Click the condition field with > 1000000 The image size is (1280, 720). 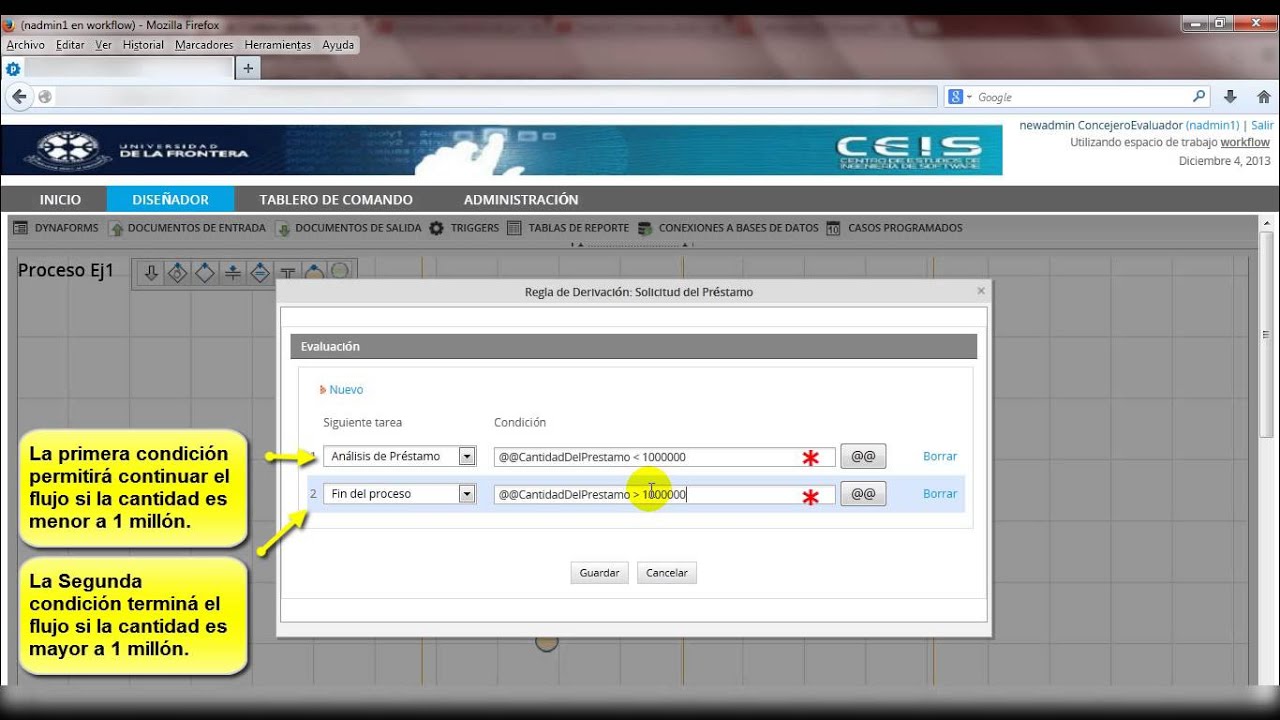(664, 494)
